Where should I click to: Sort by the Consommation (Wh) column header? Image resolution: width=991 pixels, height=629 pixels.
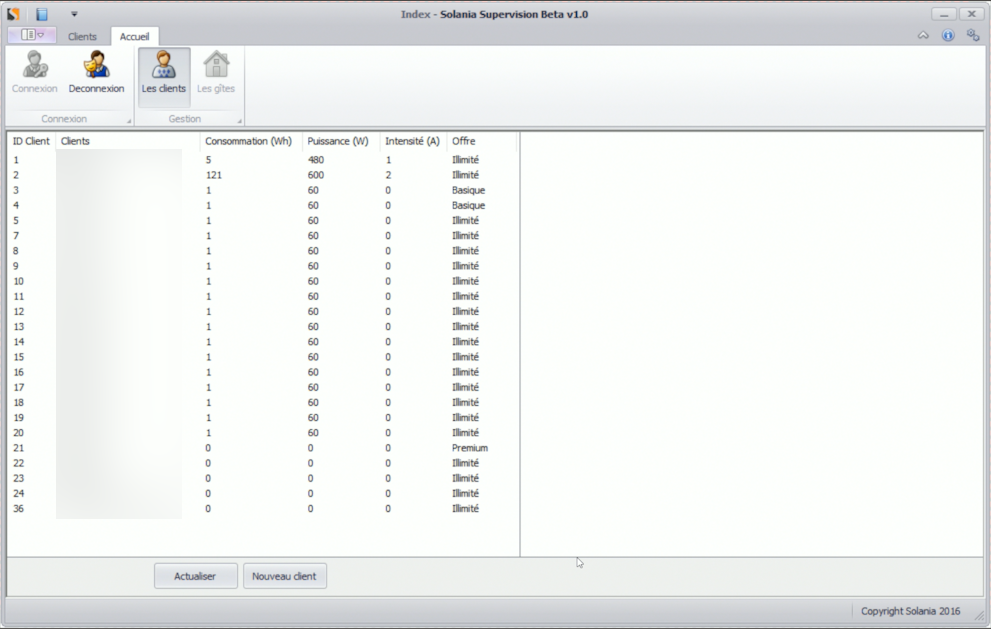249,141
